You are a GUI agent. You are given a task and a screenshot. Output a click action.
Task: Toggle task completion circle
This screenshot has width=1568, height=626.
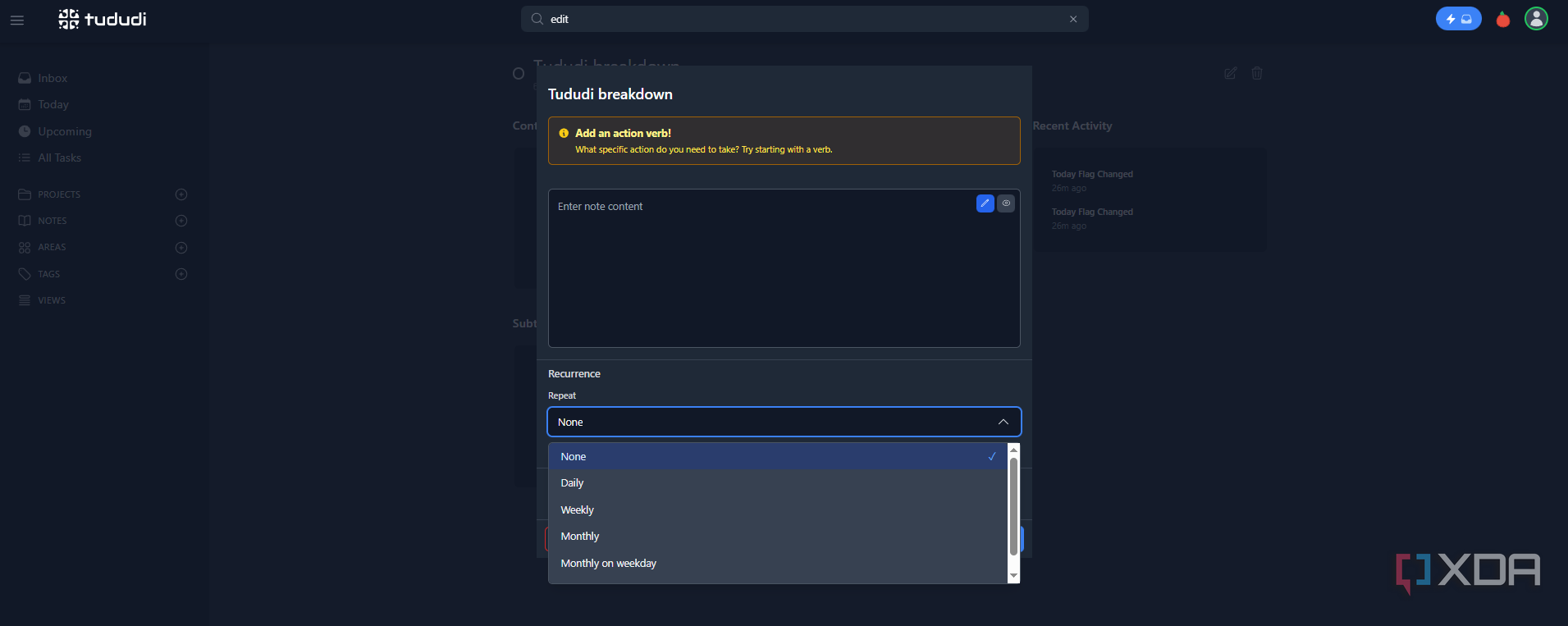(x=519, y=74)
